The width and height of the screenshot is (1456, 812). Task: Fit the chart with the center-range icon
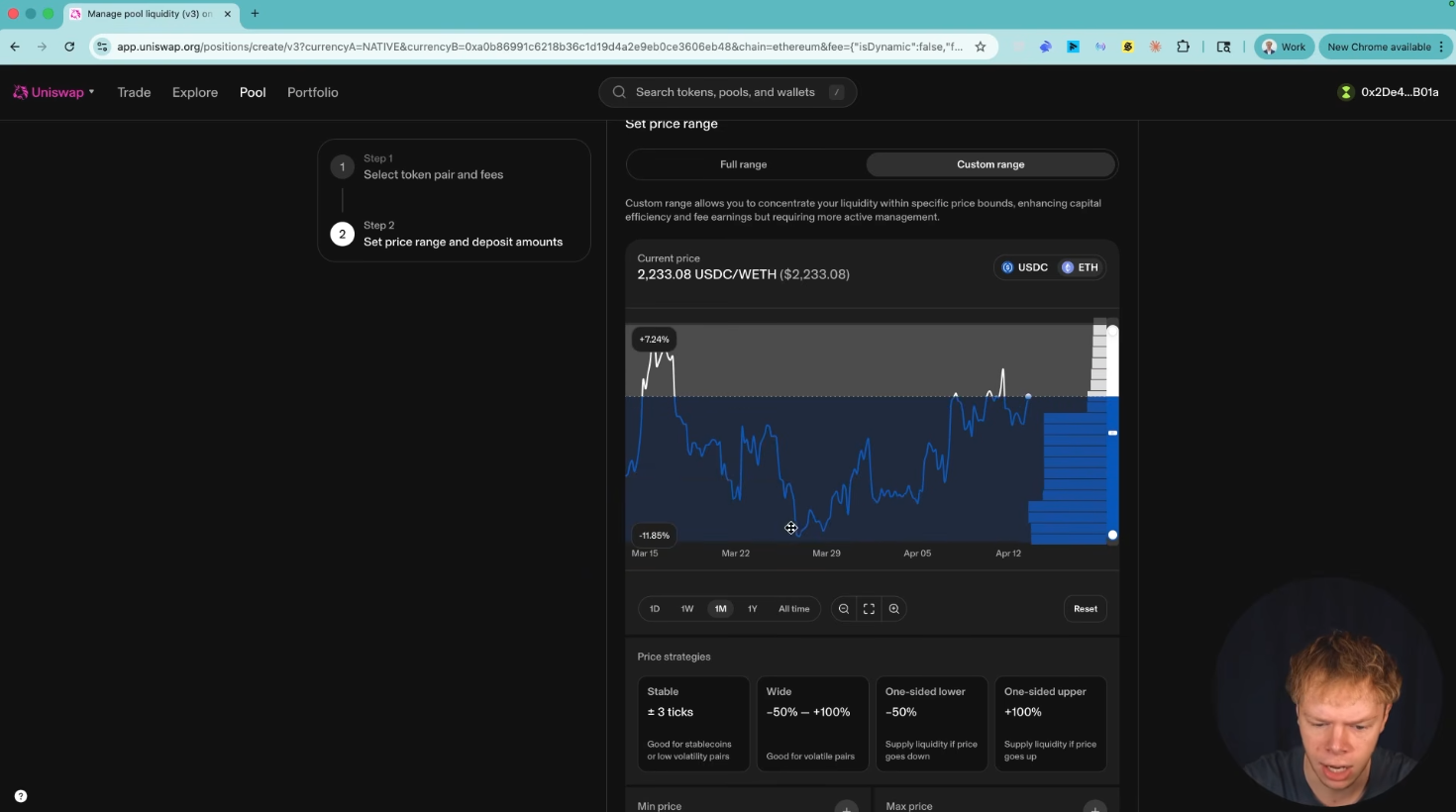(869, 609)
